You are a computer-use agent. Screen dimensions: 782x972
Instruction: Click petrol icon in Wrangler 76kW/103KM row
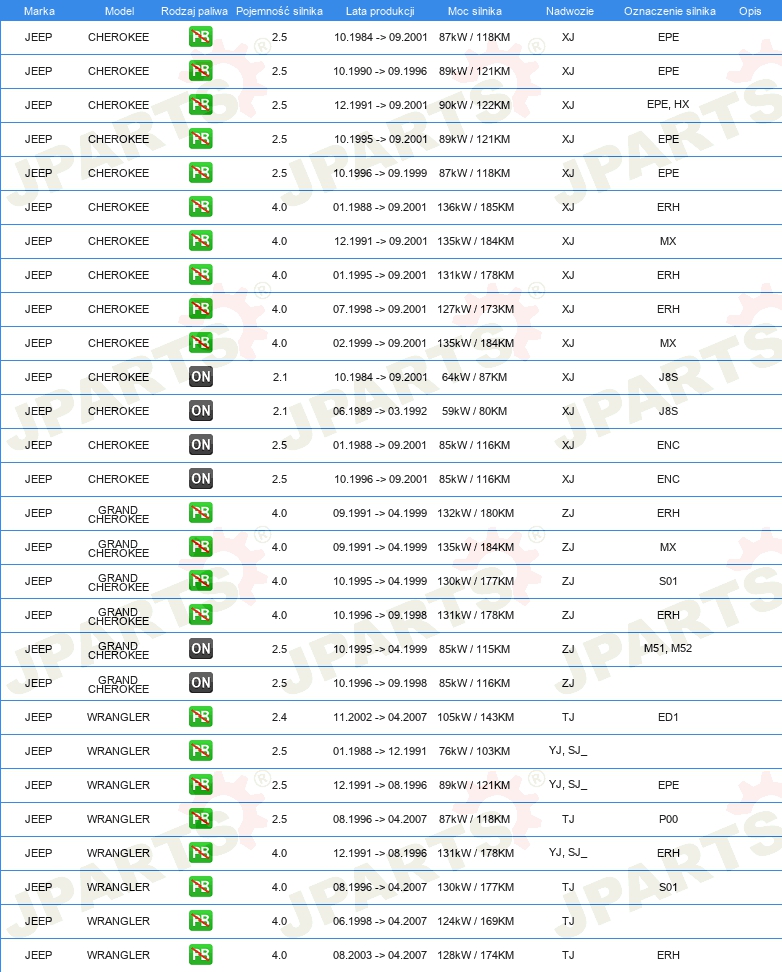[200, 751]
